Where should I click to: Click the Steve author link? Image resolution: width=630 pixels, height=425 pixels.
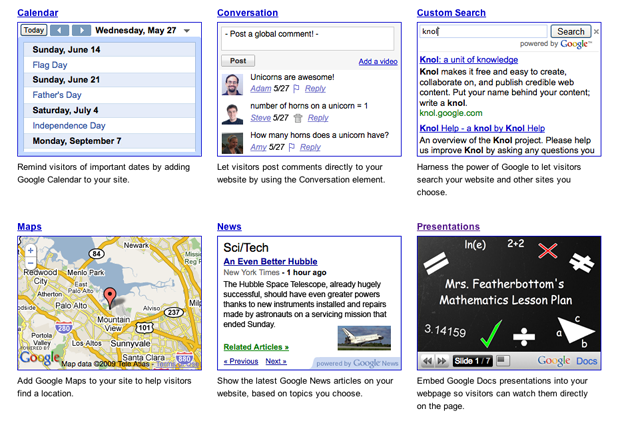coord(260,118)
